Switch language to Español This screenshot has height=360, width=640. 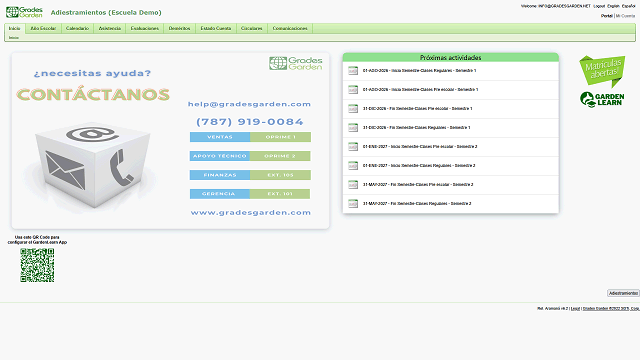click(629, 6)
